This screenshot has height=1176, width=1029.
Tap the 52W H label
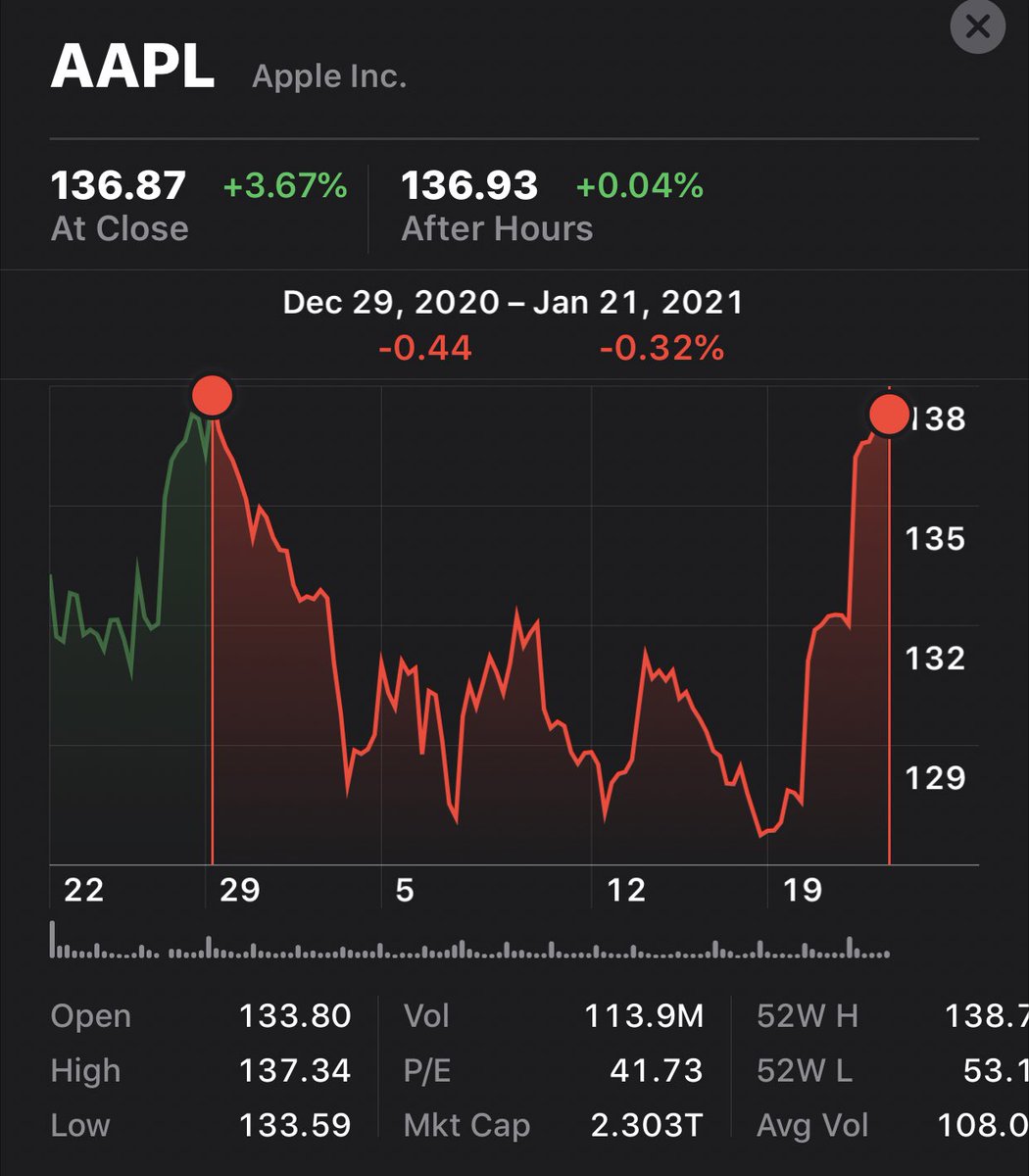(808, 1016)
